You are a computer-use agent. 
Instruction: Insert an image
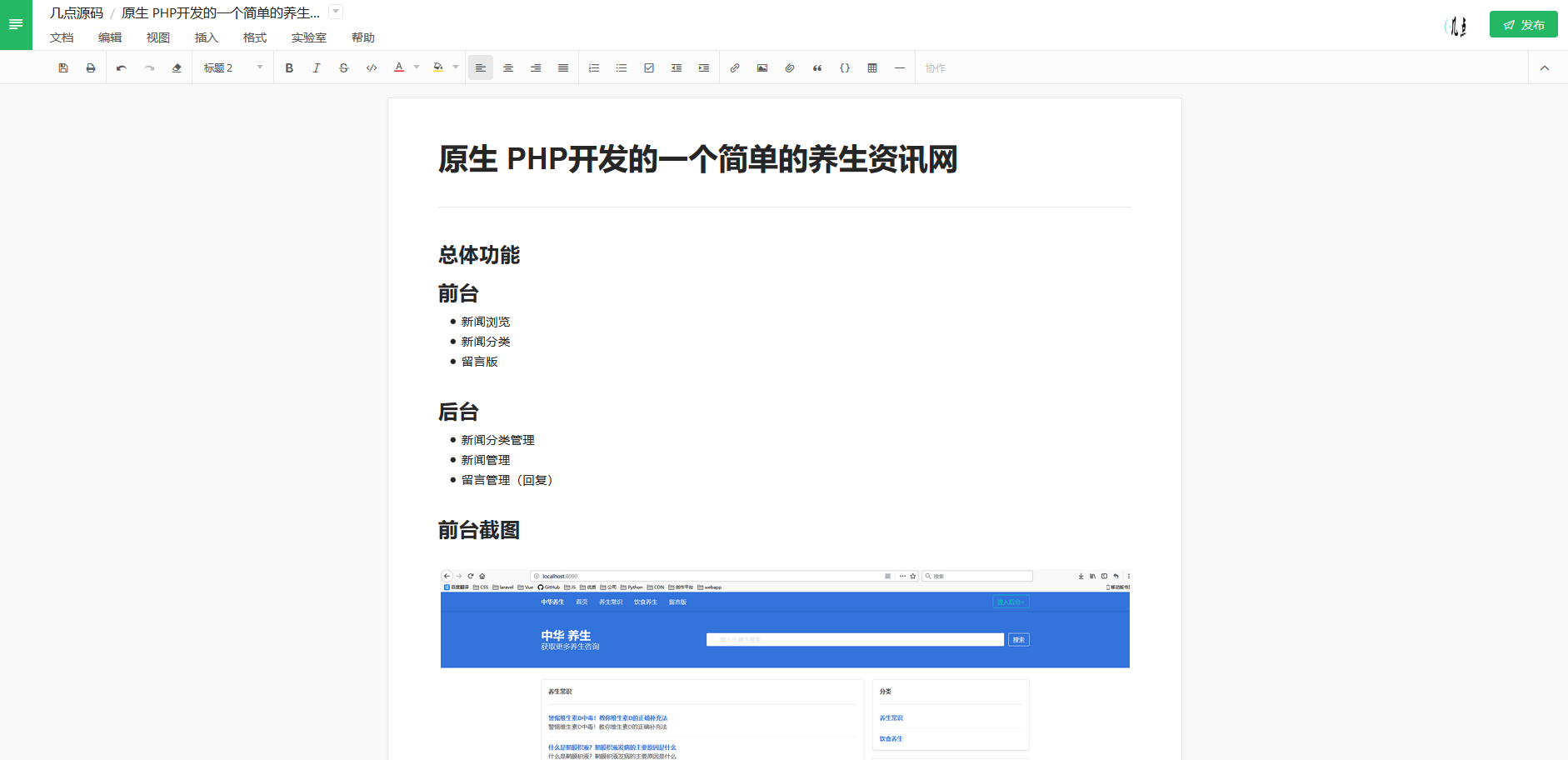pos(762,68)
